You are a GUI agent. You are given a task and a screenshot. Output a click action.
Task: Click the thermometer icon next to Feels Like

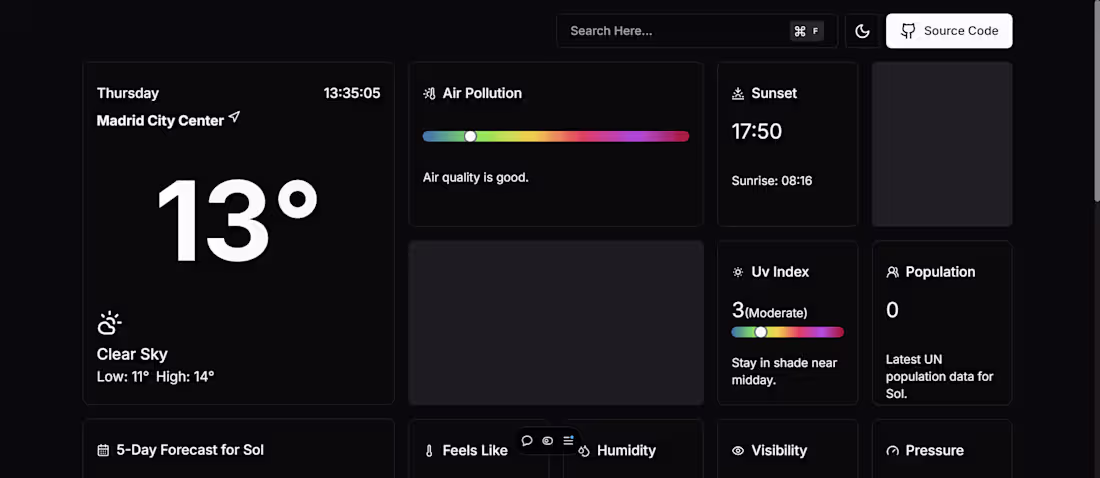(x=429, y=451)
